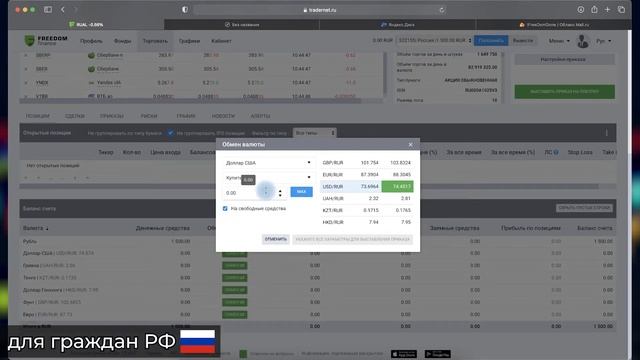
Task: Switch to the Сделки tab
Action: point(75,116)
